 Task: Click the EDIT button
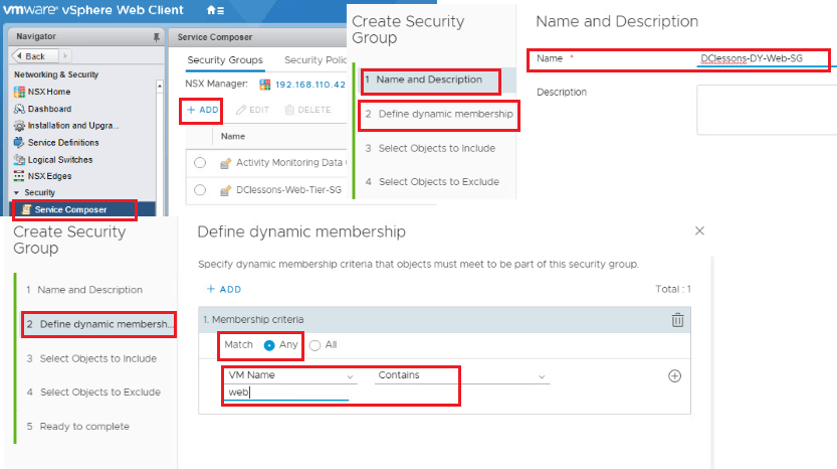(x=252, y=110)
